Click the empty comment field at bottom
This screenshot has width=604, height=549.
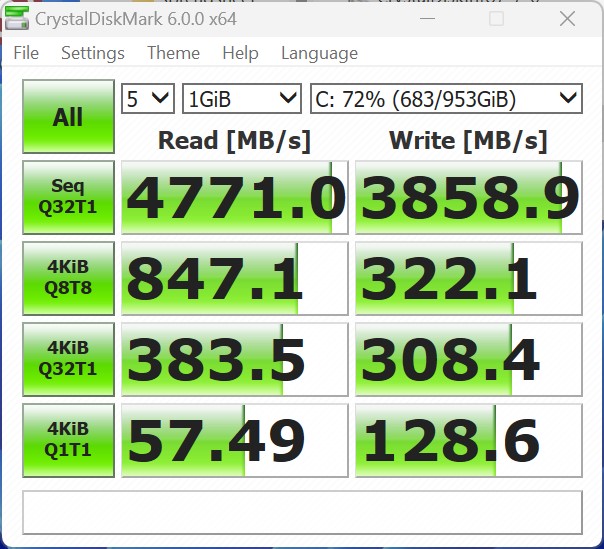[302, 511]
